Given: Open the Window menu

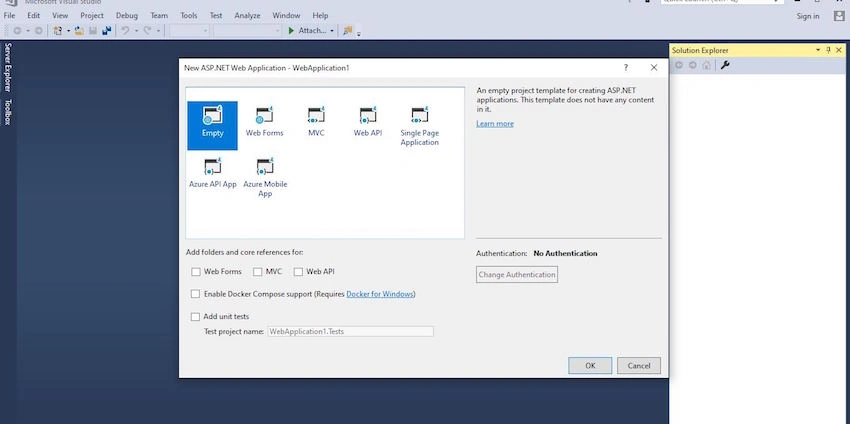Looking at the screenshot, I should (x=286, y=16).
